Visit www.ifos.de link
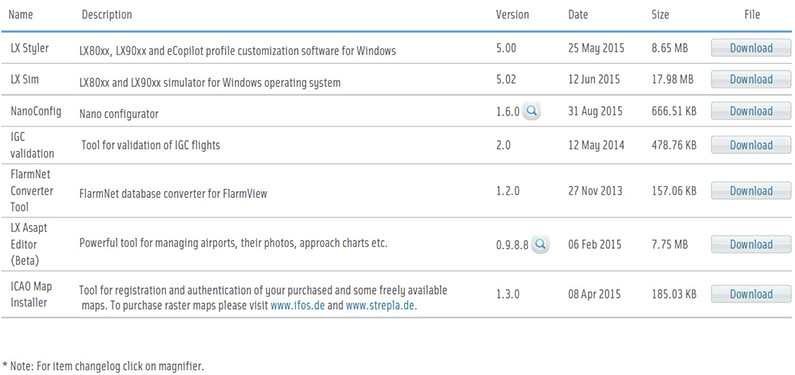This screenshot has height=375, width=795. 298,306
